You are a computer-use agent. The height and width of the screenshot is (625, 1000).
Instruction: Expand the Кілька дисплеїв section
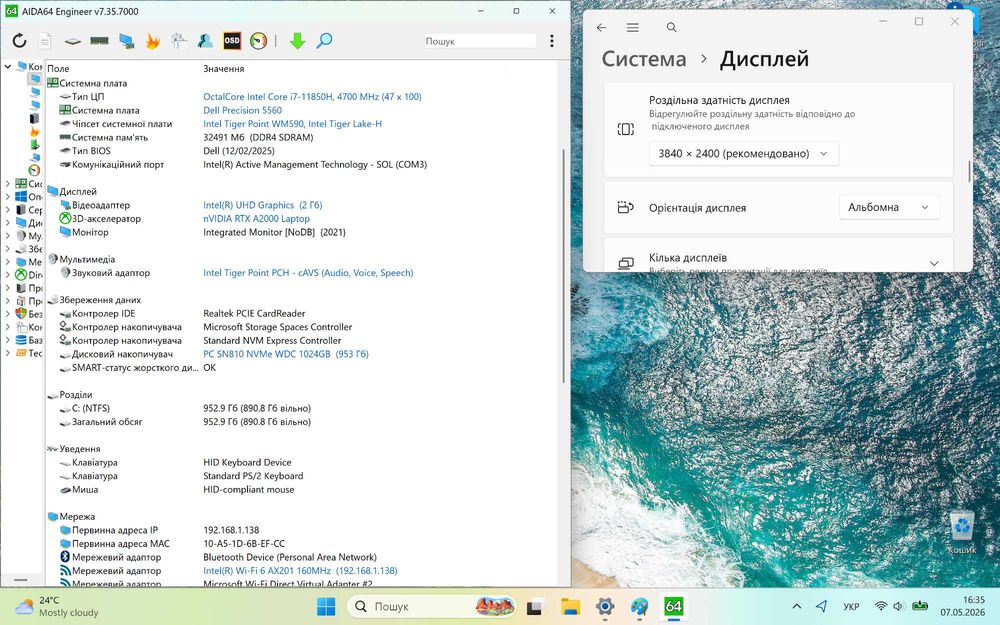pos(934,263)
